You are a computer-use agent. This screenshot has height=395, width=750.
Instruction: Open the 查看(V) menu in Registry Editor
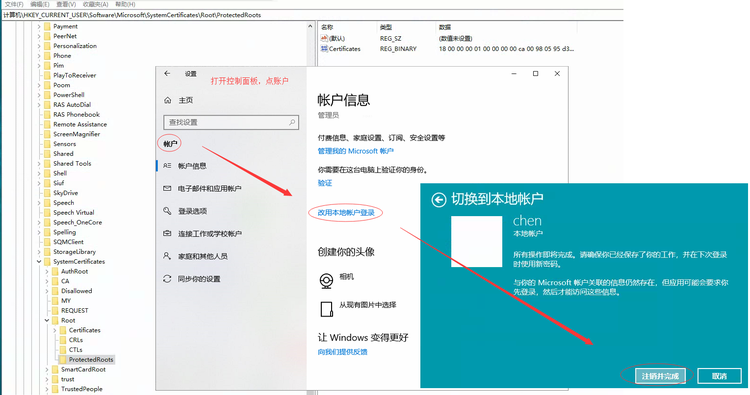pos(66,4)
